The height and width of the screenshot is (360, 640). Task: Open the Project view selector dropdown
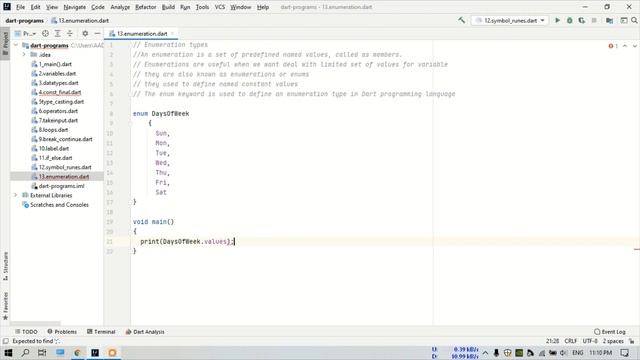25,33
